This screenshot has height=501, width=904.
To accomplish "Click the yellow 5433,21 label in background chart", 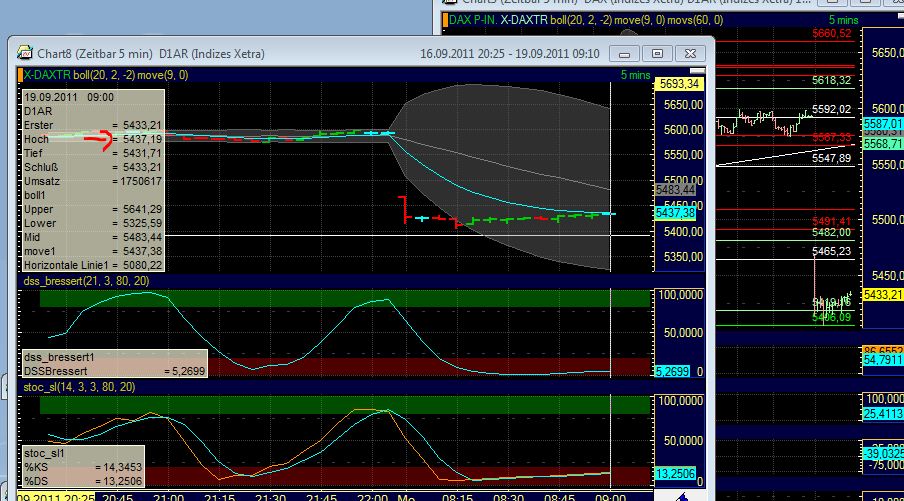I will (883, 295).
